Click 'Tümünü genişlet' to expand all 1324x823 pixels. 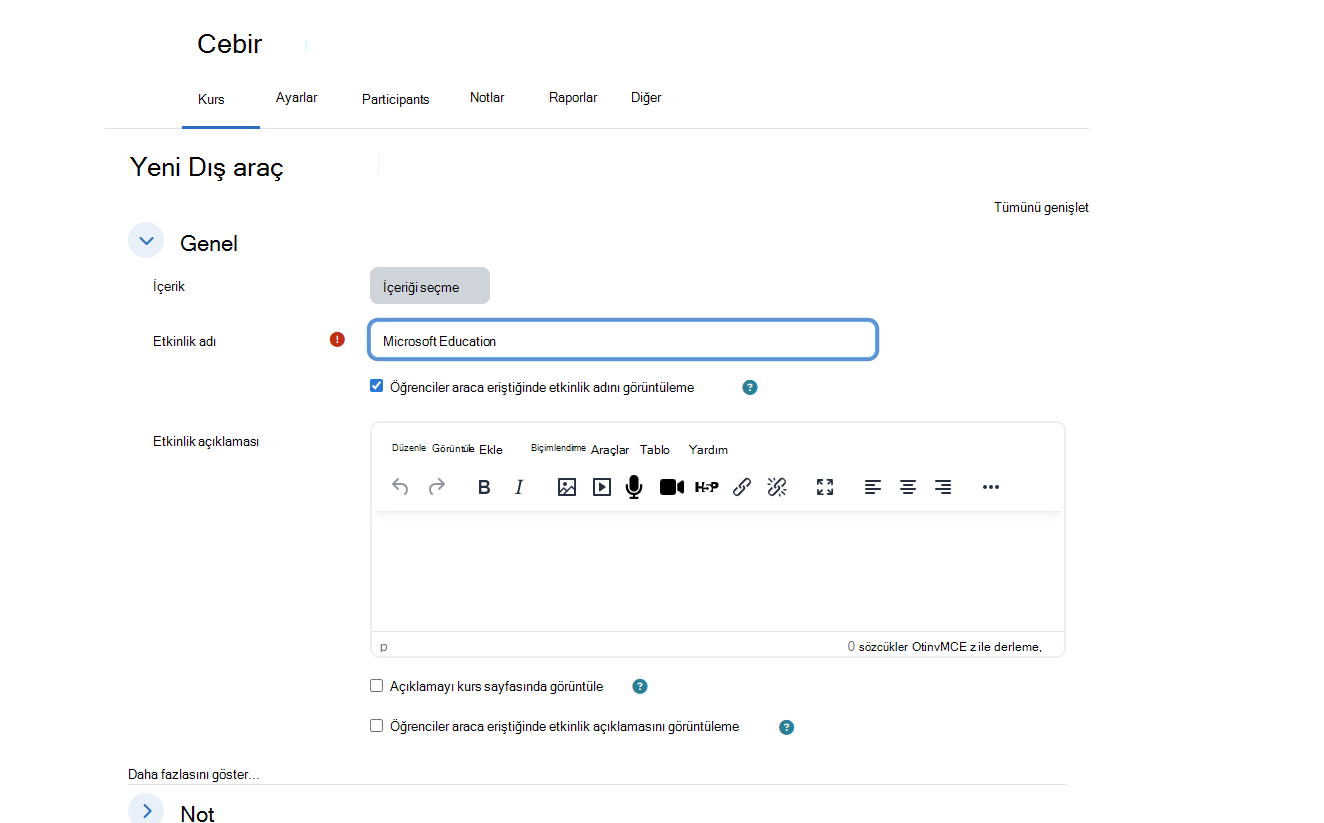tap(1041, 208)
